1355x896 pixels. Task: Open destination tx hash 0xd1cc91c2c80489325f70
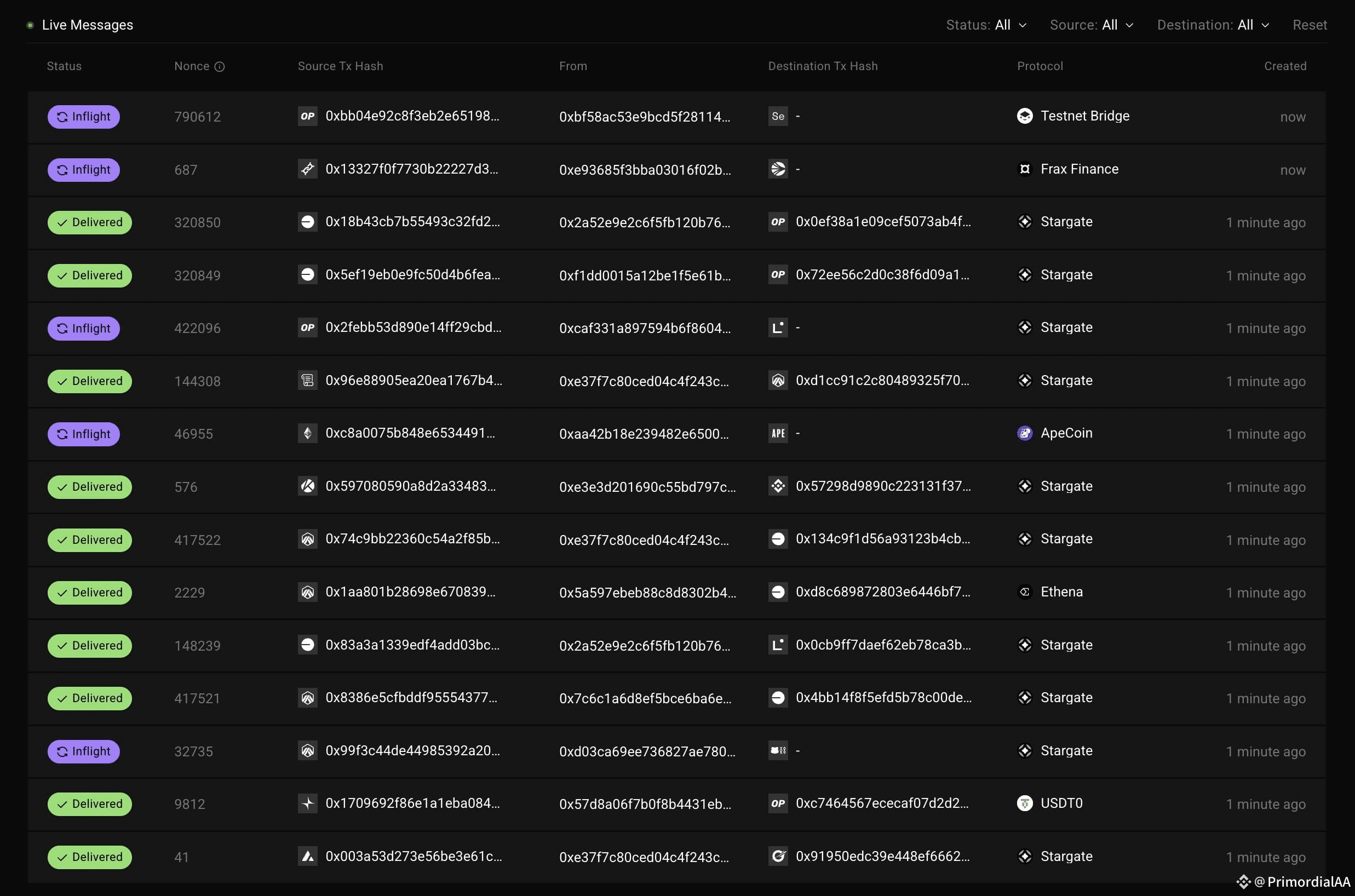pyautogui.click(x=882, y=381)
